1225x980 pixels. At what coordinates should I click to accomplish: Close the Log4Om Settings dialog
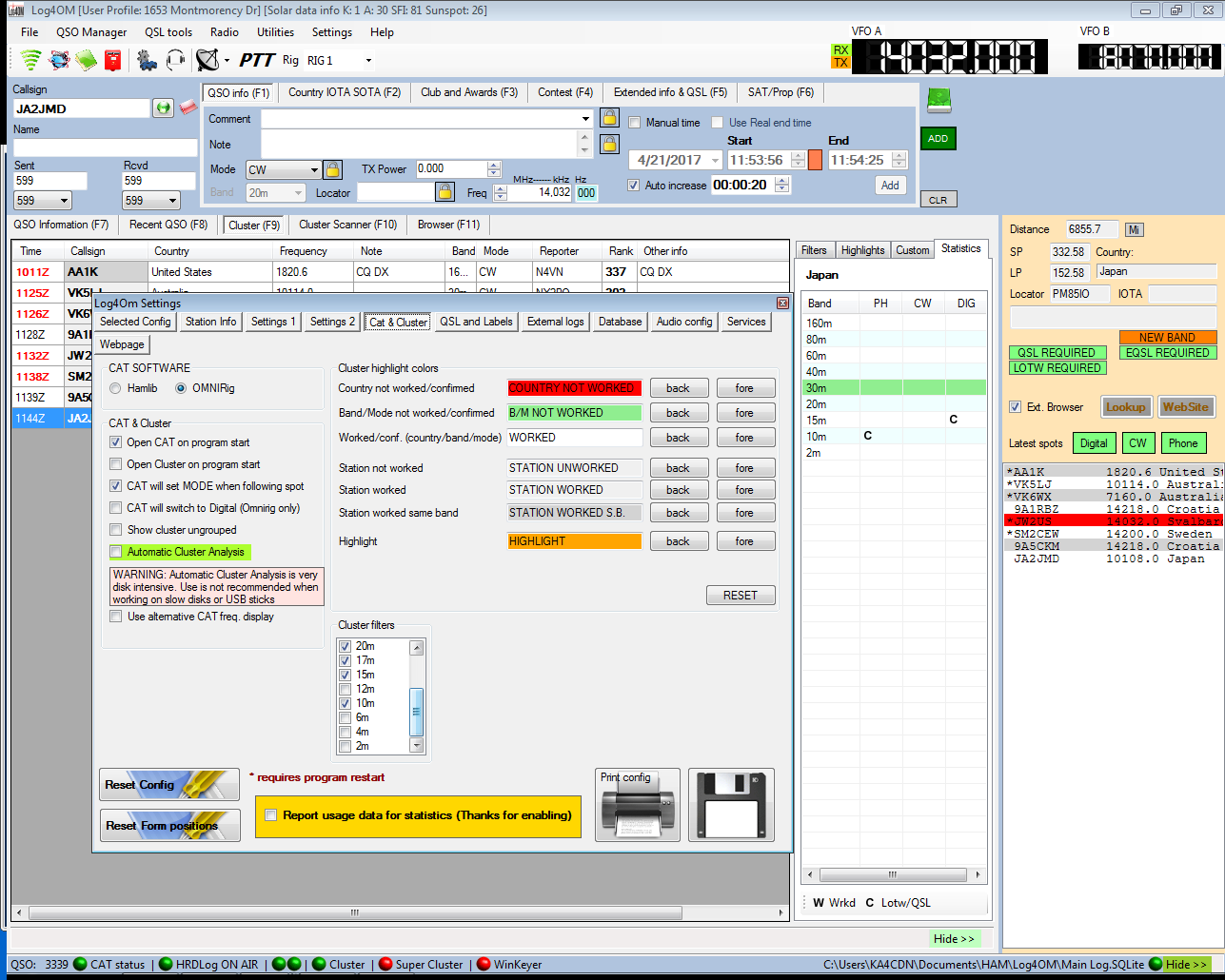click(x=783, y=303)
